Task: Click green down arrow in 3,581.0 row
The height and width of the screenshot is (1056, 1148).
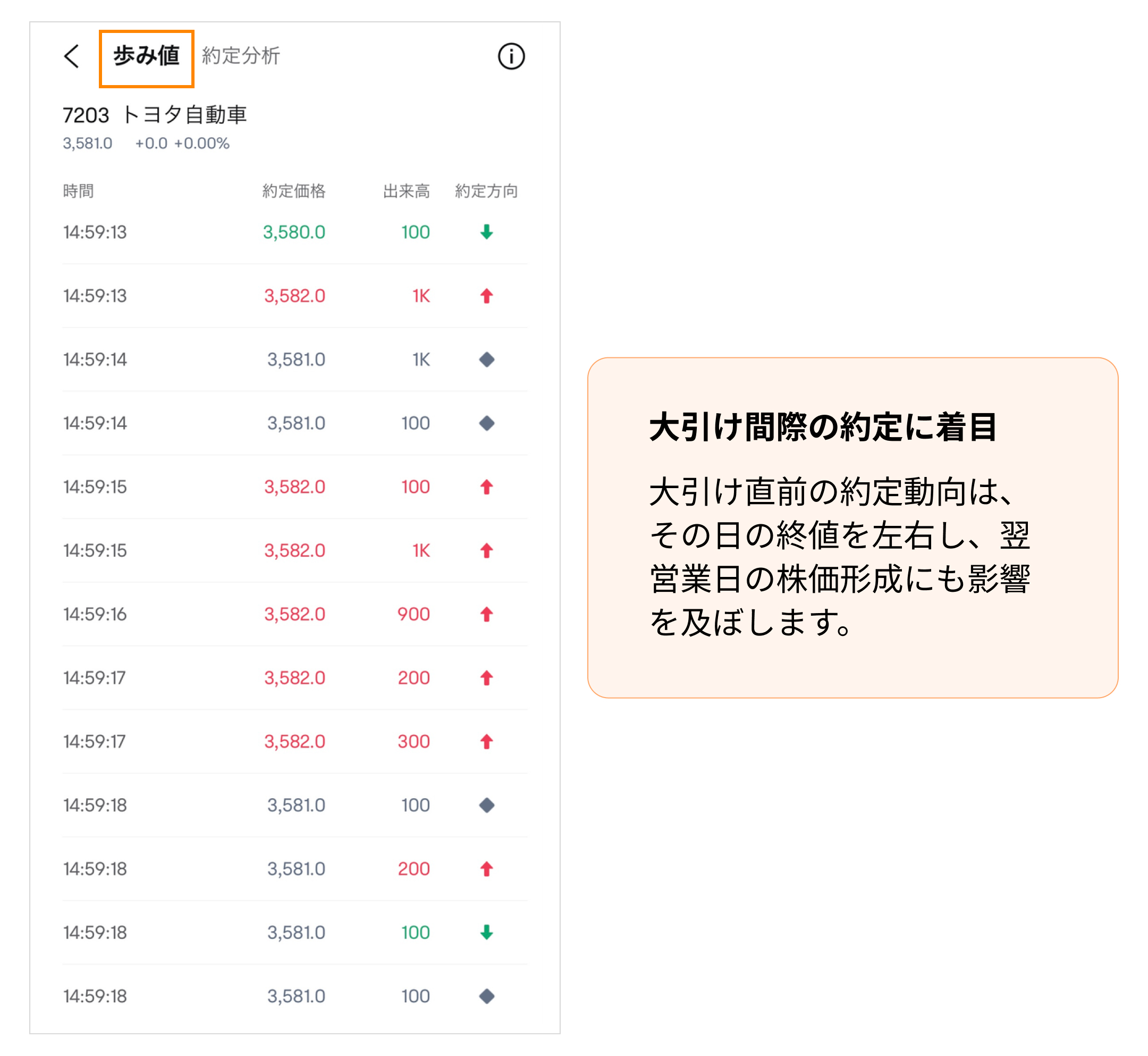Action: point(486,933)
